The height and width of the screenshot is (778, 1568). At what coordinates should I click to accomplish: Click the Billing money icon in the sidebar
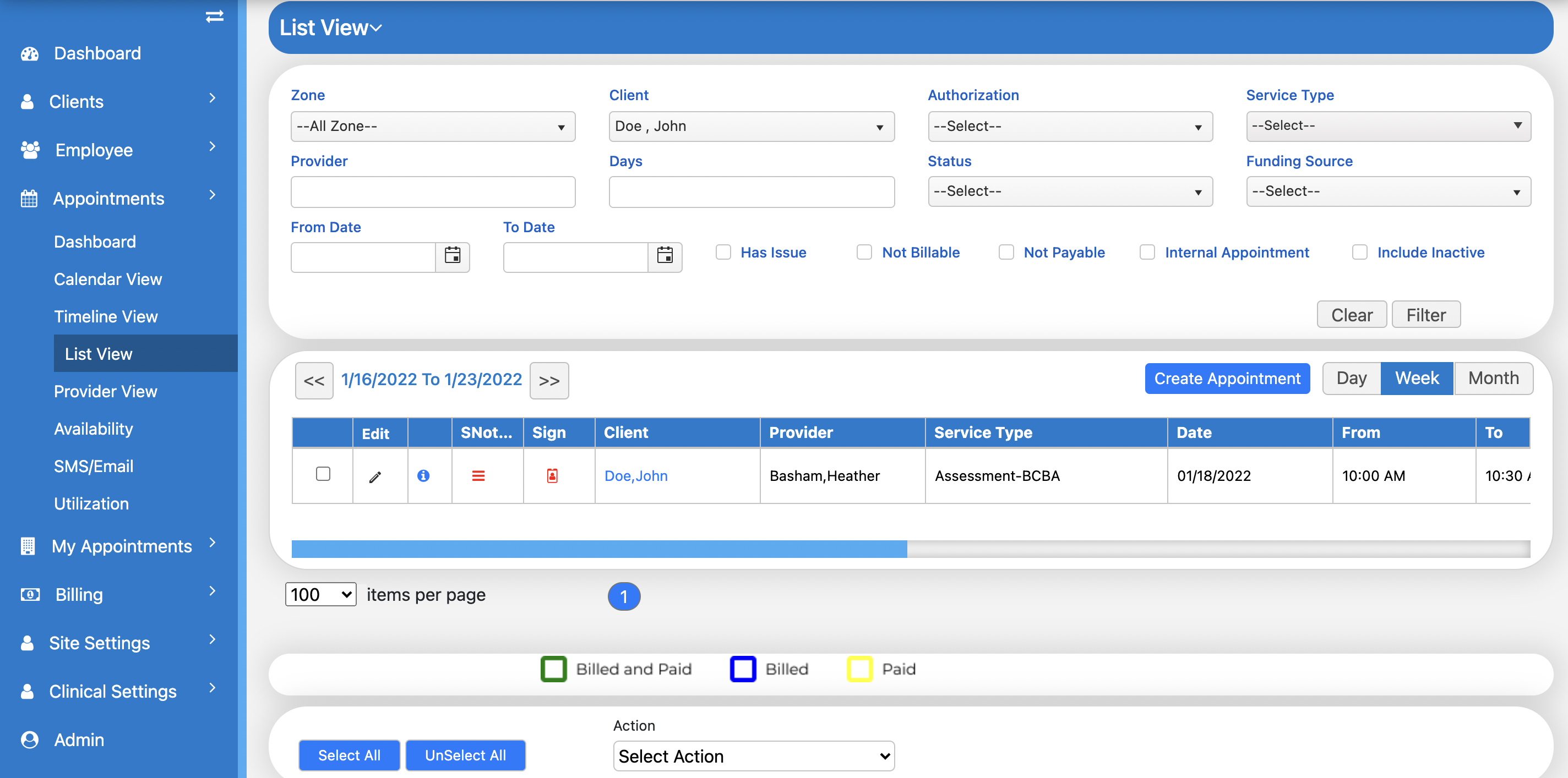coord(29,594)
